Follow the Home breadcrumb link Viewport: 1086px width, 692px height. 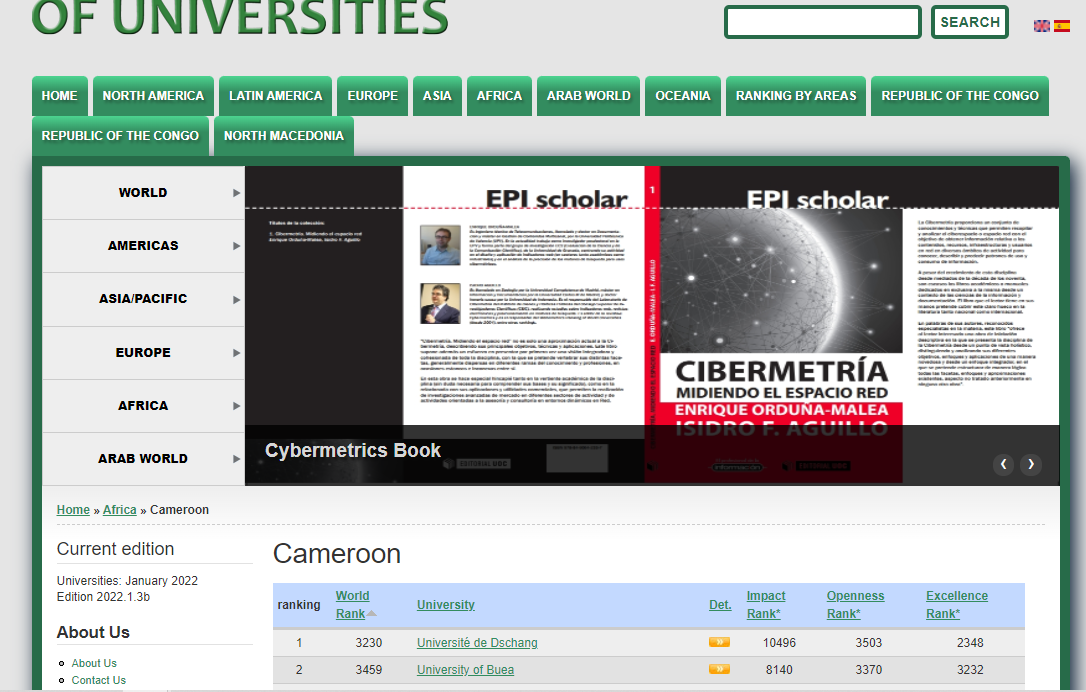[73, 510]
